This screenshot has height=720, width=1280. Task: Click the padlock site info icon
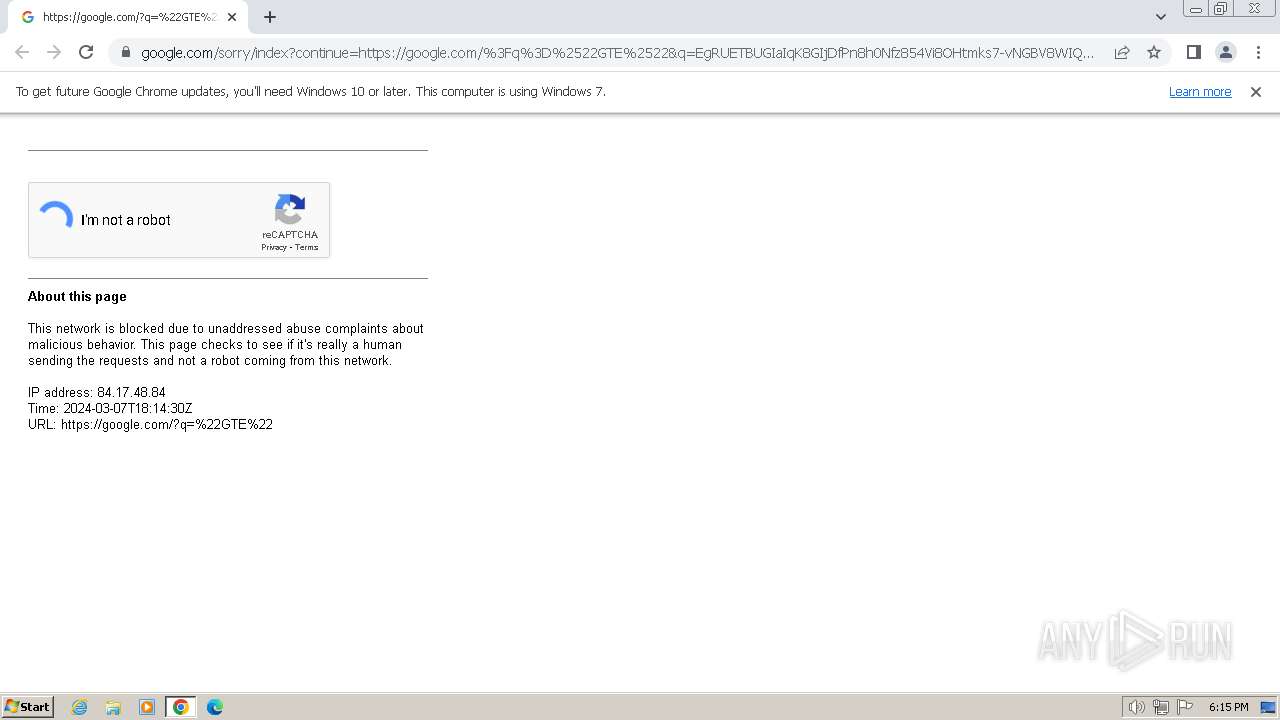pyautogui.click(x=125, y=52)
